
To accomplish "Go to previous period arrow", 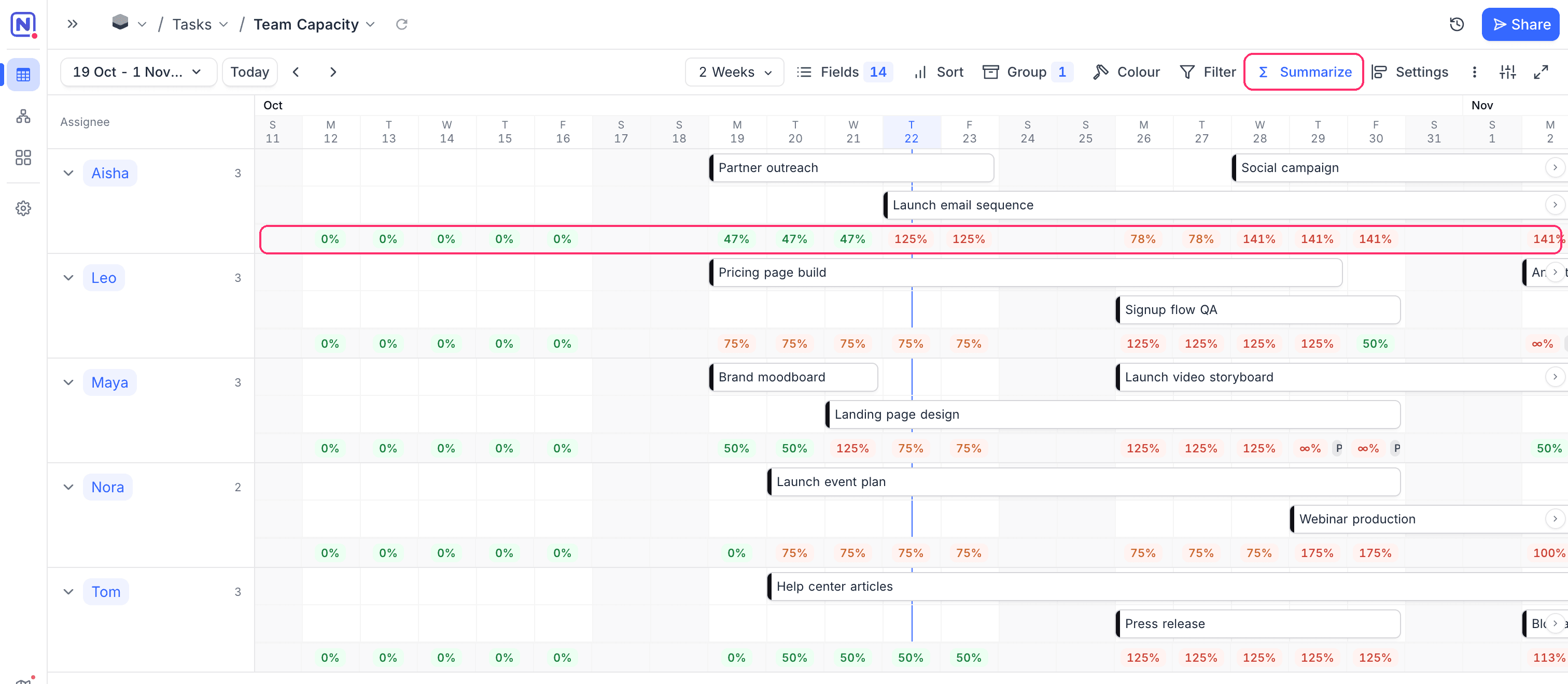I will pos(296,72).
